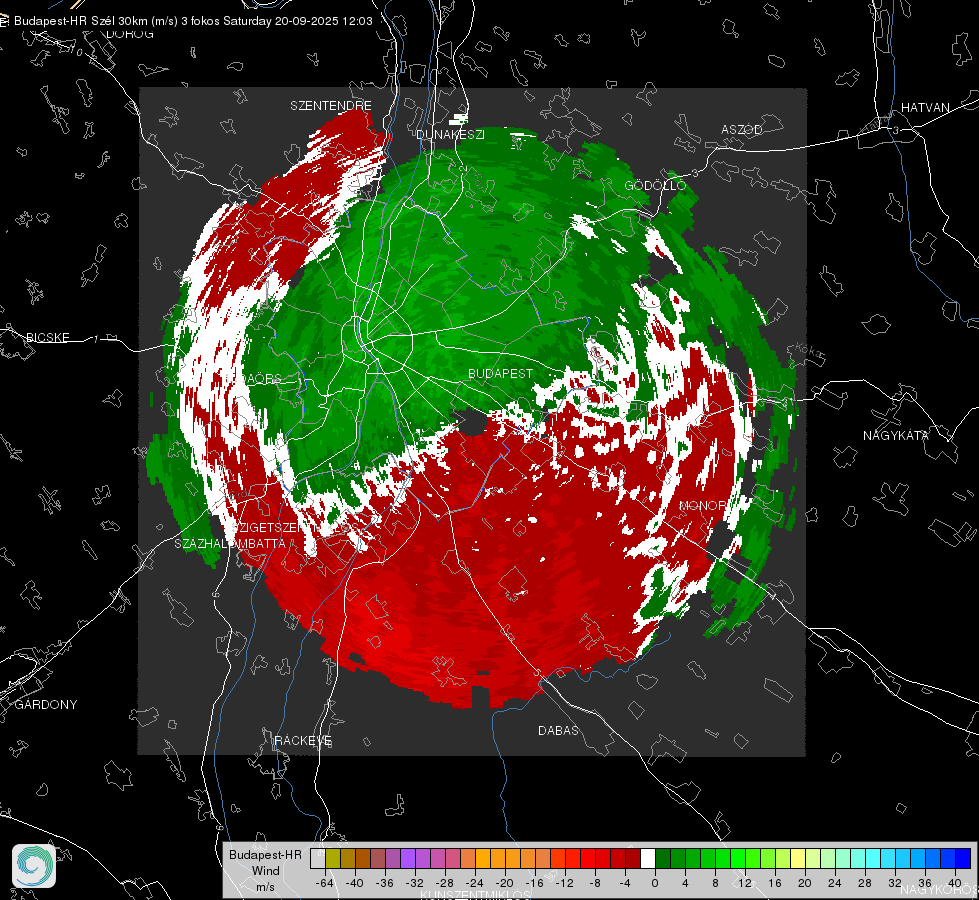Select the white zero-velocity legend swatch
This screenshot has height=900, width=979.
[x=648, y=858]
